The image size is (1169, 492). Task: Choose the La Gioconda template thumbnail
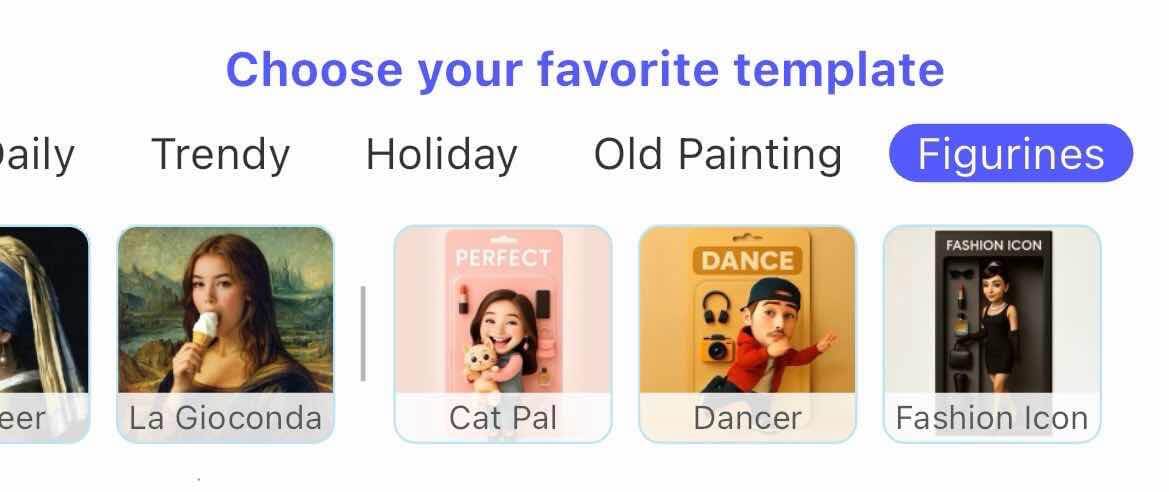pos(226,334)
